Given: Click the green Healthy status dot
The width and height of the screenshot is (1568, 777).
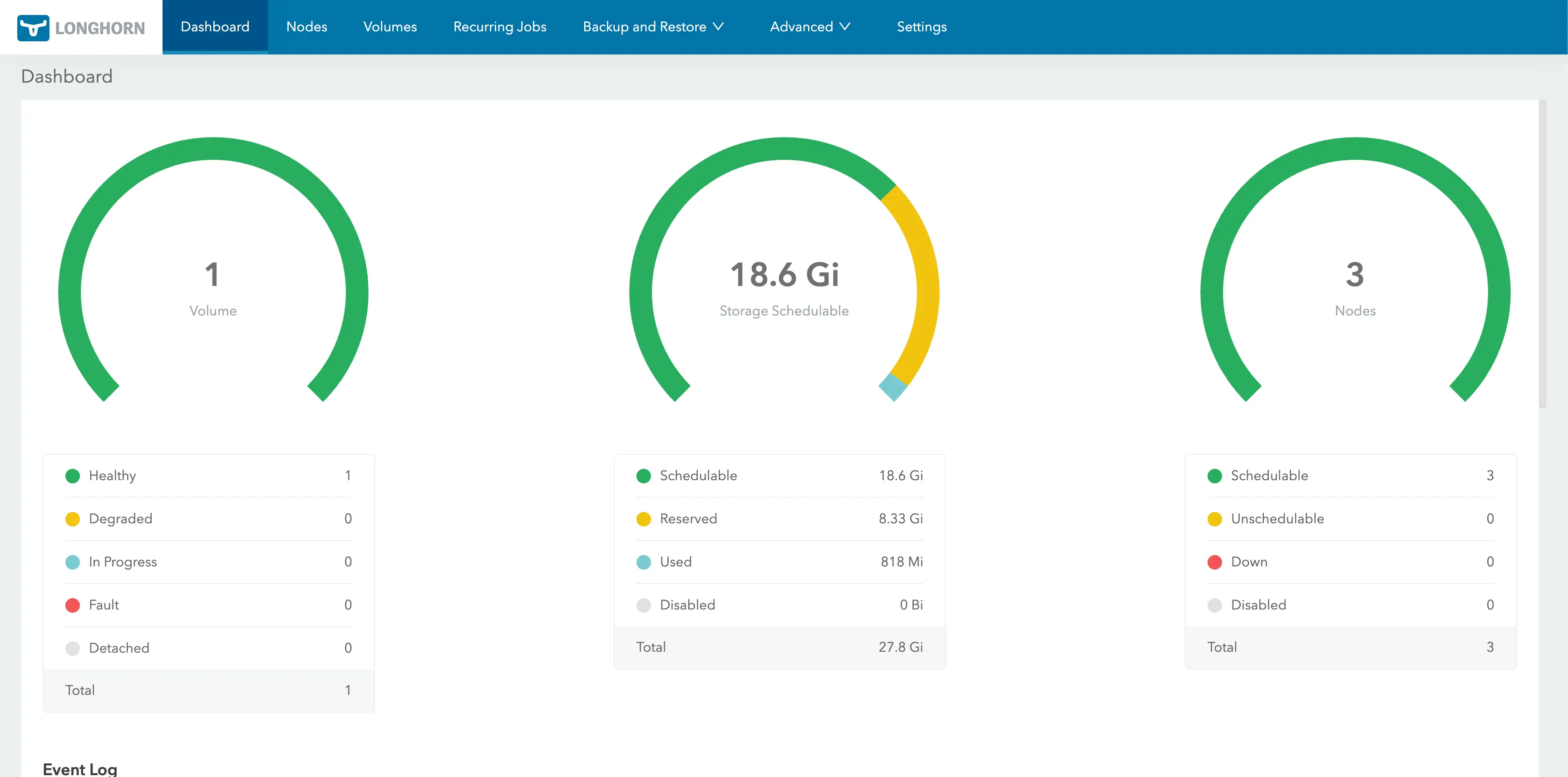Looking at the screenshot, I should [73, 476].
